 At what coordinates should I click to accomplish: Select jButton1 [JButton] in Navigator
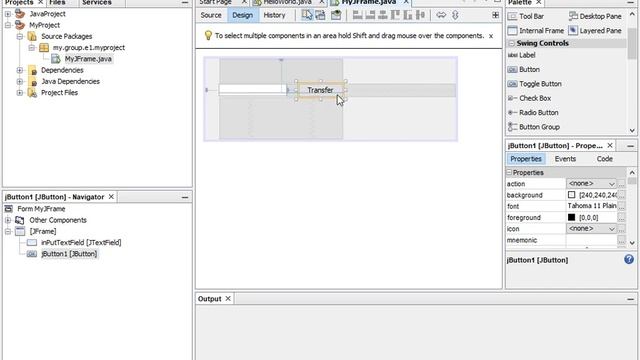tap(69, 254)
